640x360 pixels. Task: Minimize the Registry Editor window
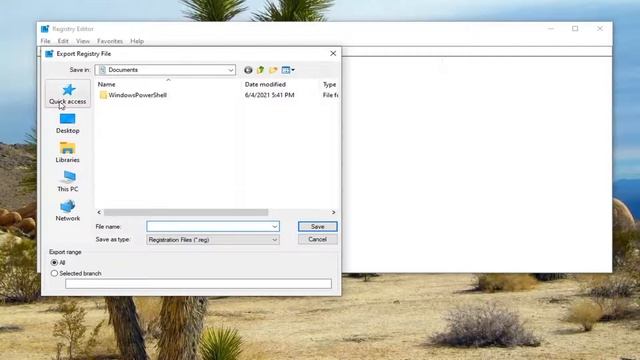[551, 29]
